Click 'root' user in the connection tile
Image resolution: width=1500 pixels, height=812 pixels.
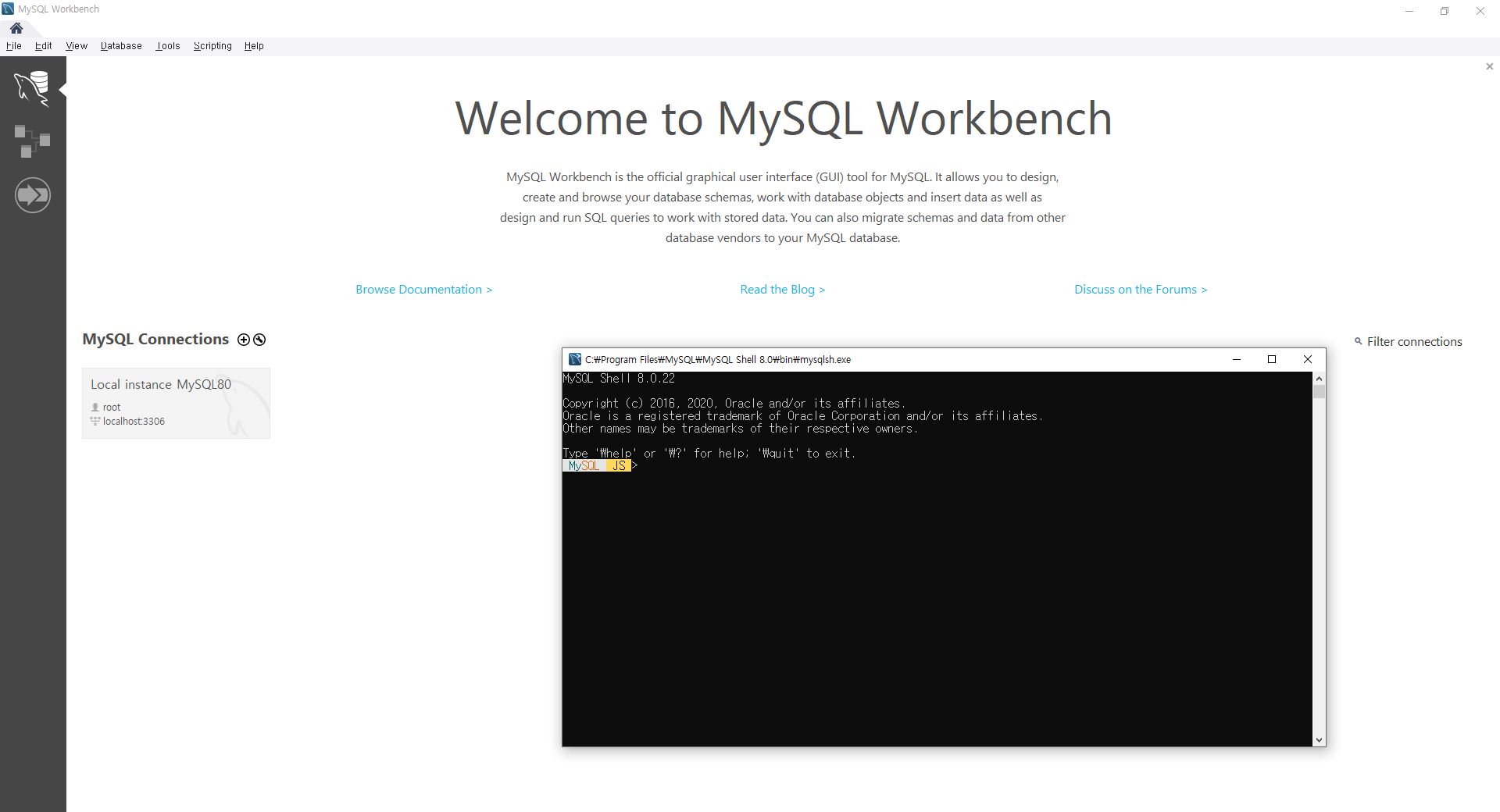click(x=112, y=408)
